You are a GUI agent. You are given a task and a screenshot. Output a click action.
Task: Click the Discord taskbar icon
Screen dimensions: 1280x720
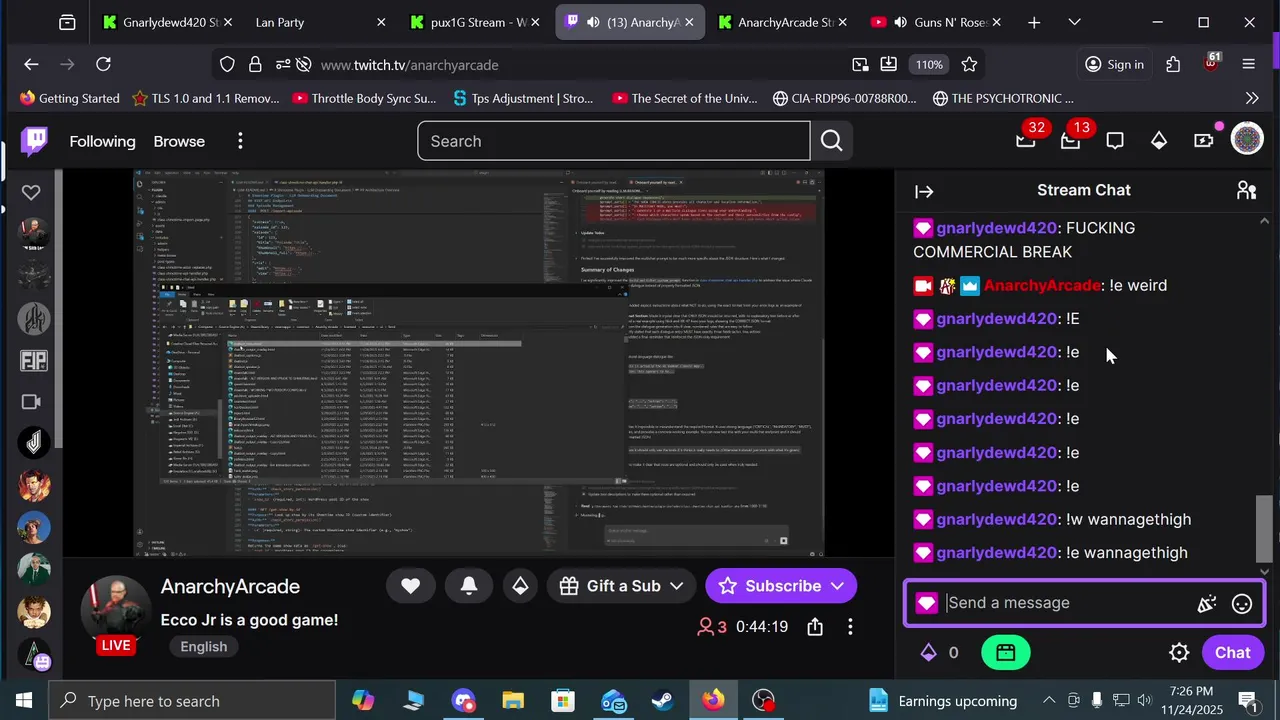(x=463, y=701)
